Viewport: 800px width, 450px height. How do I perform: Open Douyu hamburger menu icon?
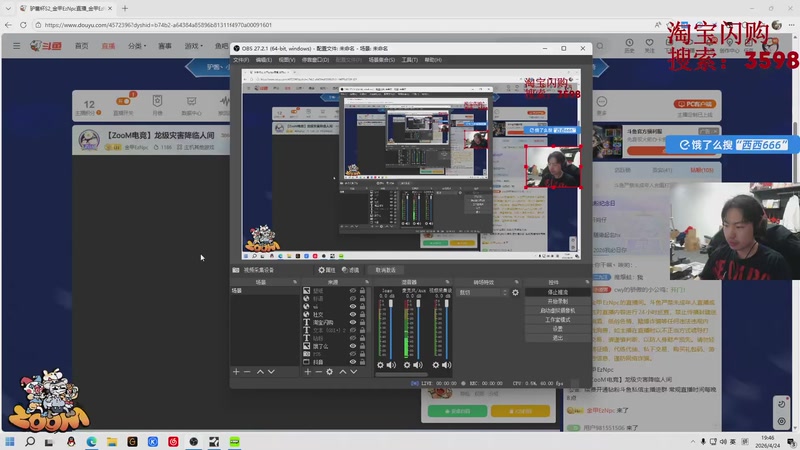[x=17, y=46]
